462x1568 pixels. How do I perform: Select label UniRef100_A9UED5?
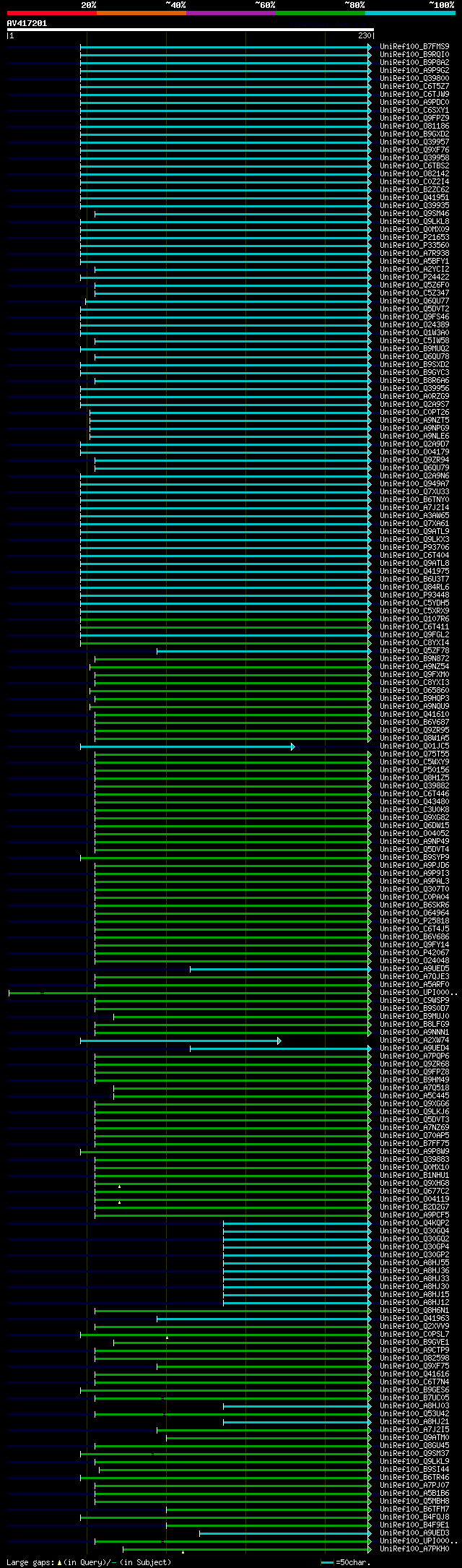[x=414, y=969]
